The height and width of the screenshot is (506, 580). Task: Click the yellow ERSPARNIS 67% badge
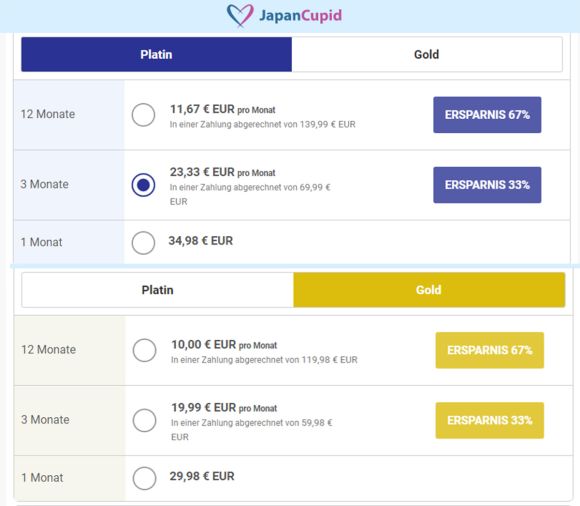point(490,350)
